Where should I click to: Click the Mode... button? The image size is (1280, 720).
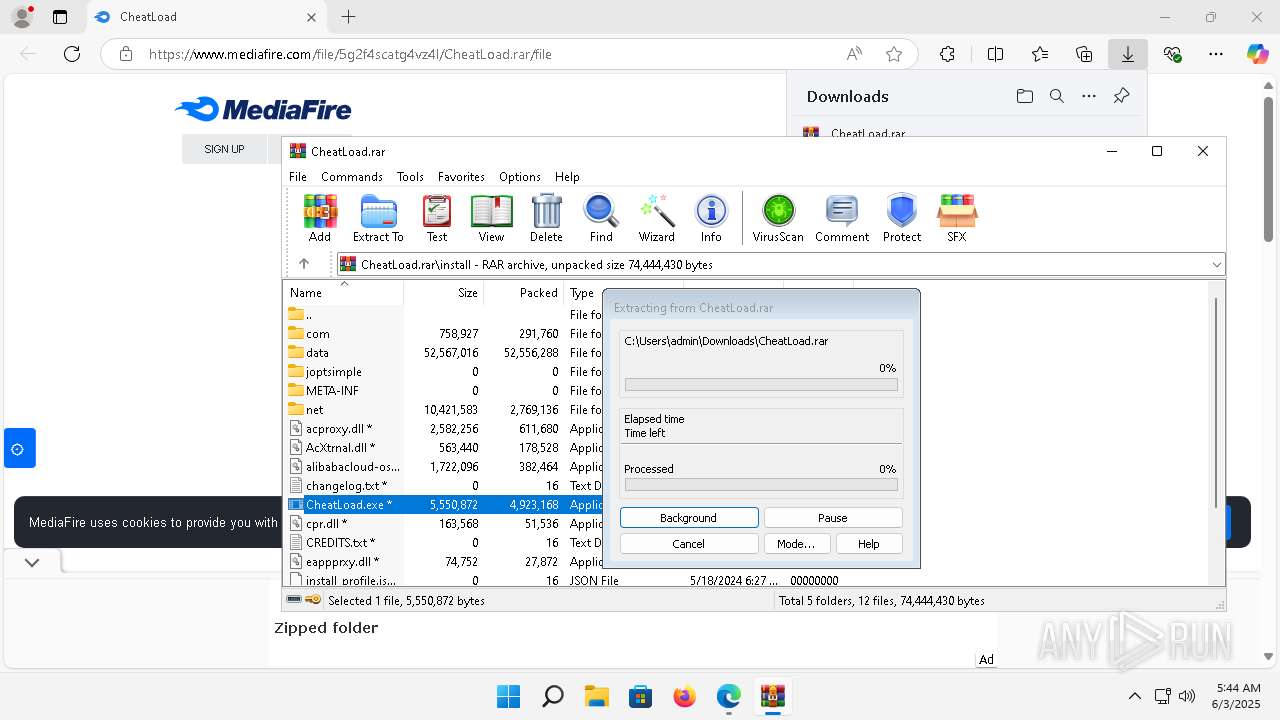pyautogui.click(x=796, y=543)
